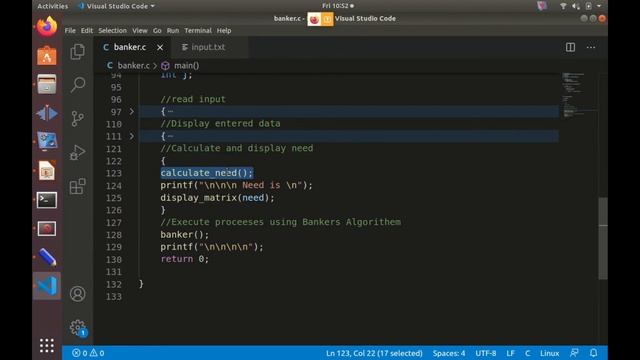Click the network icon in system tray
Screen dimensions: 640x360
click(563, 6)
